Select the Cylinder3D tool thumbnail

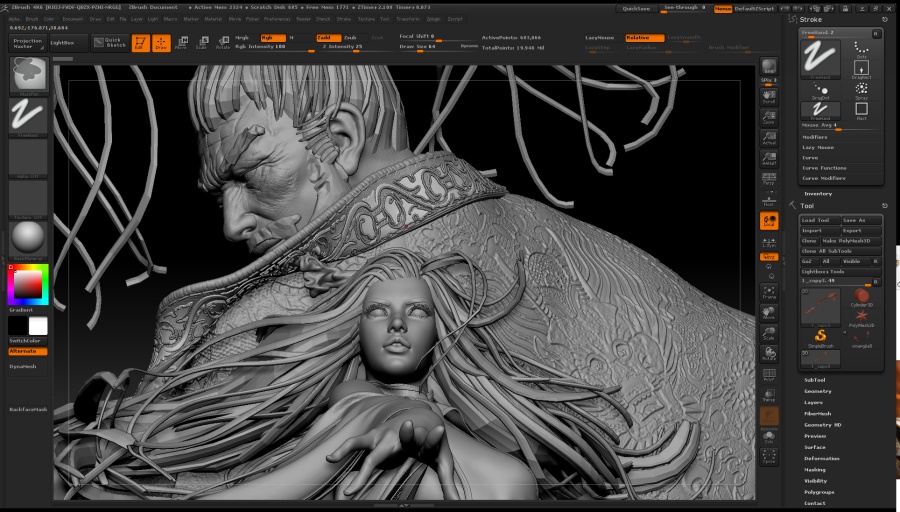point(861,298)
